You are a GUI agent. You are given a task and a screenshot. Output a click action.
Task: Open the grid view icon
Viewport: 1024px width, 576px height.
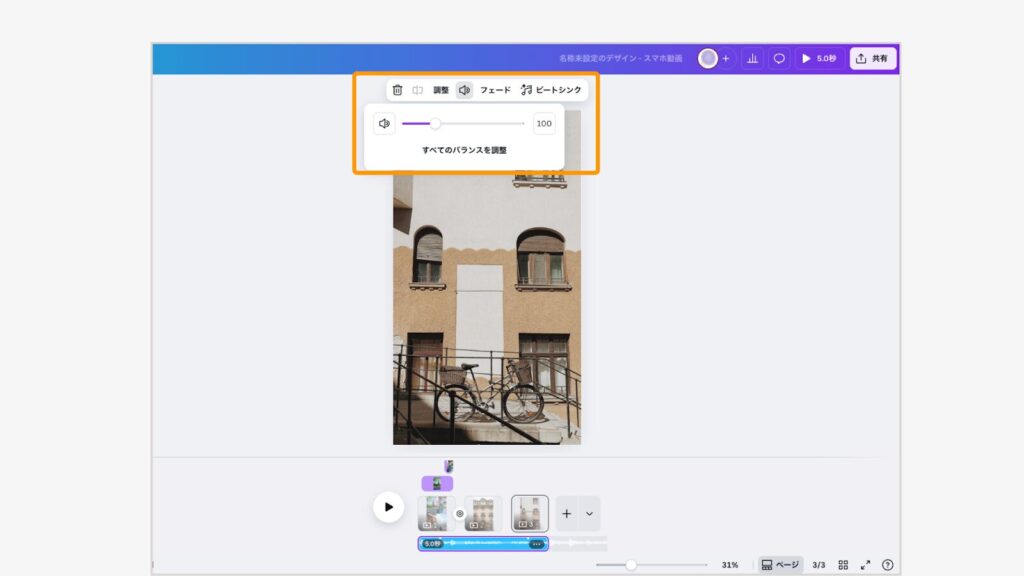pos(843,565)
